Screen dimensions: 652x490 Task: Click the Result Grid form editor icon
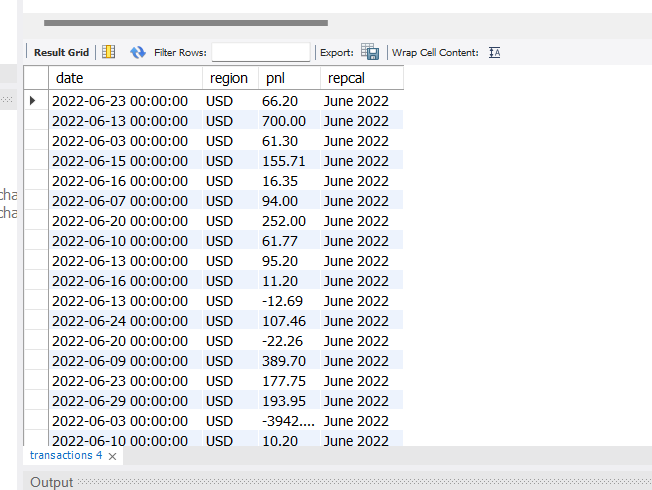tap(109, 52)
